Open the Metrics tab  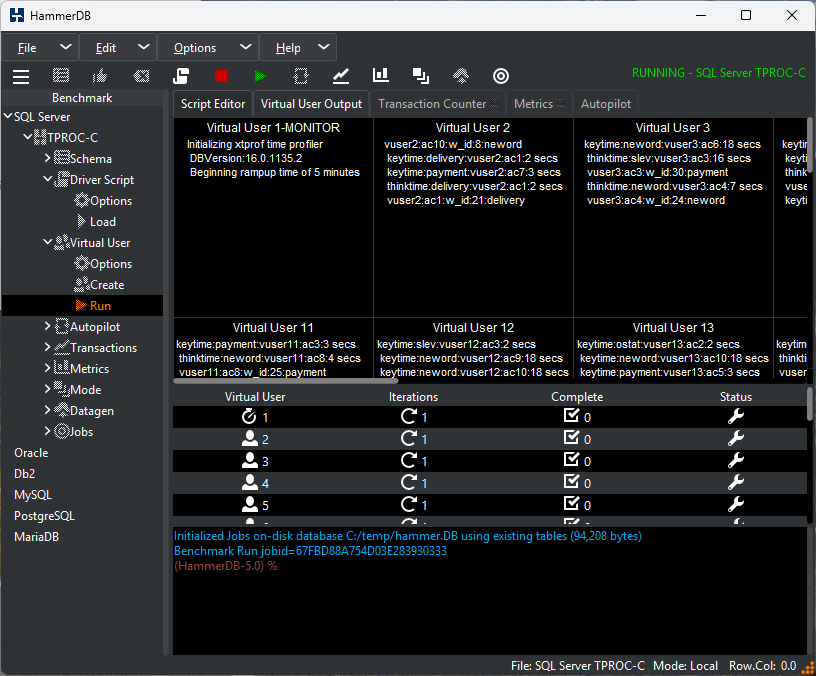pos(539,104)
